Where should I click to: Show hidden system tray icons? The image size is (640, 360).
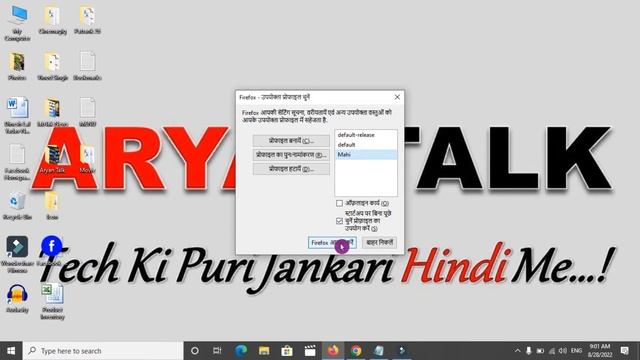point(517,351)
